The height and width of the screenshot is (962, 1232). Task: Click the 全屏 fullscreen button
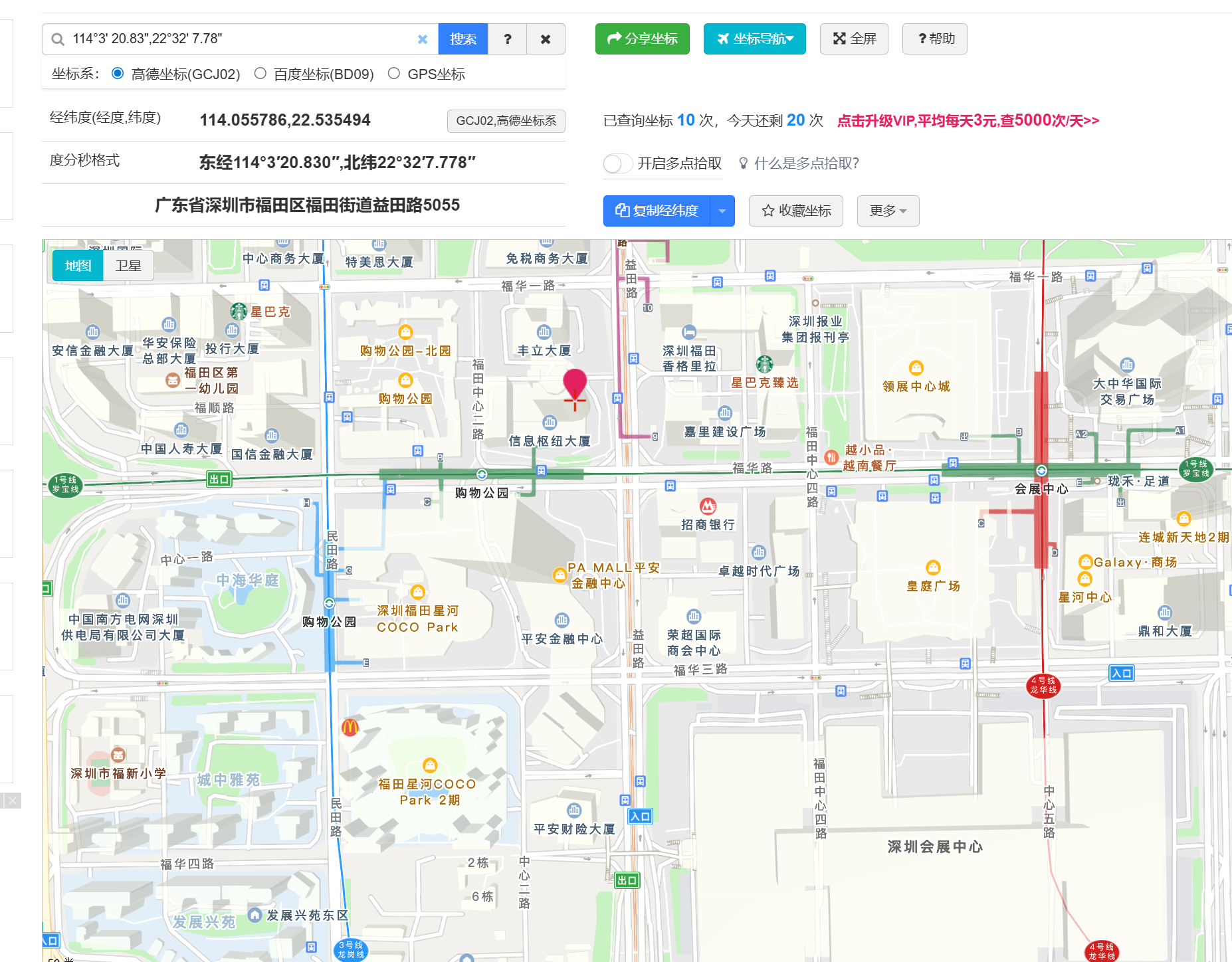855,39
